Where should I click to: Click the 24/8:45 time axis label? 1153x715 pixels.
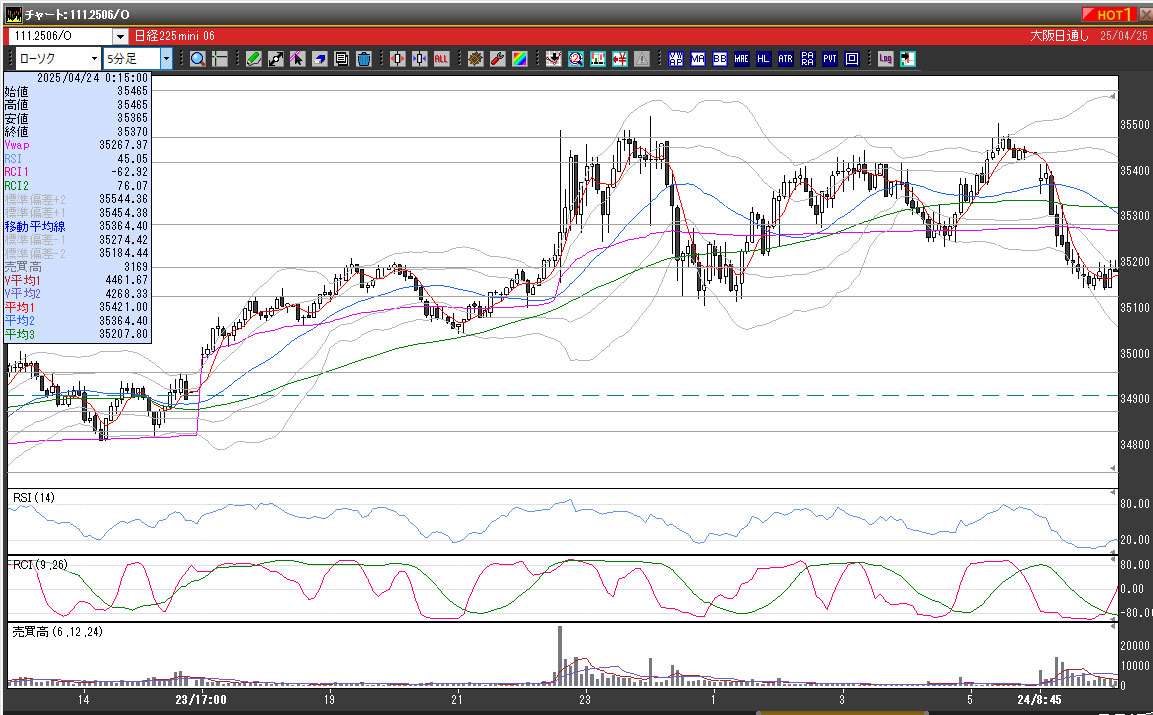(1039, 700)
